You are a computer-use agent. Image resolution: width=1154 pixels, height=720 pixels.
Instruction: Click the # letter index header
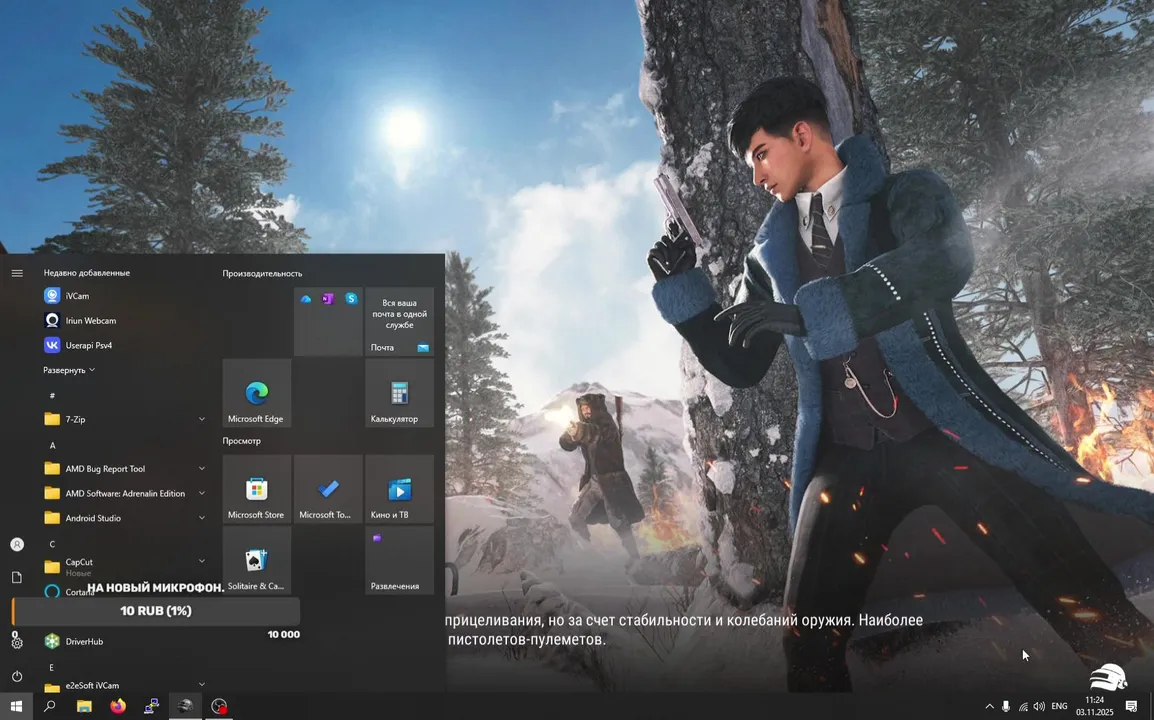tap(52, 395)
